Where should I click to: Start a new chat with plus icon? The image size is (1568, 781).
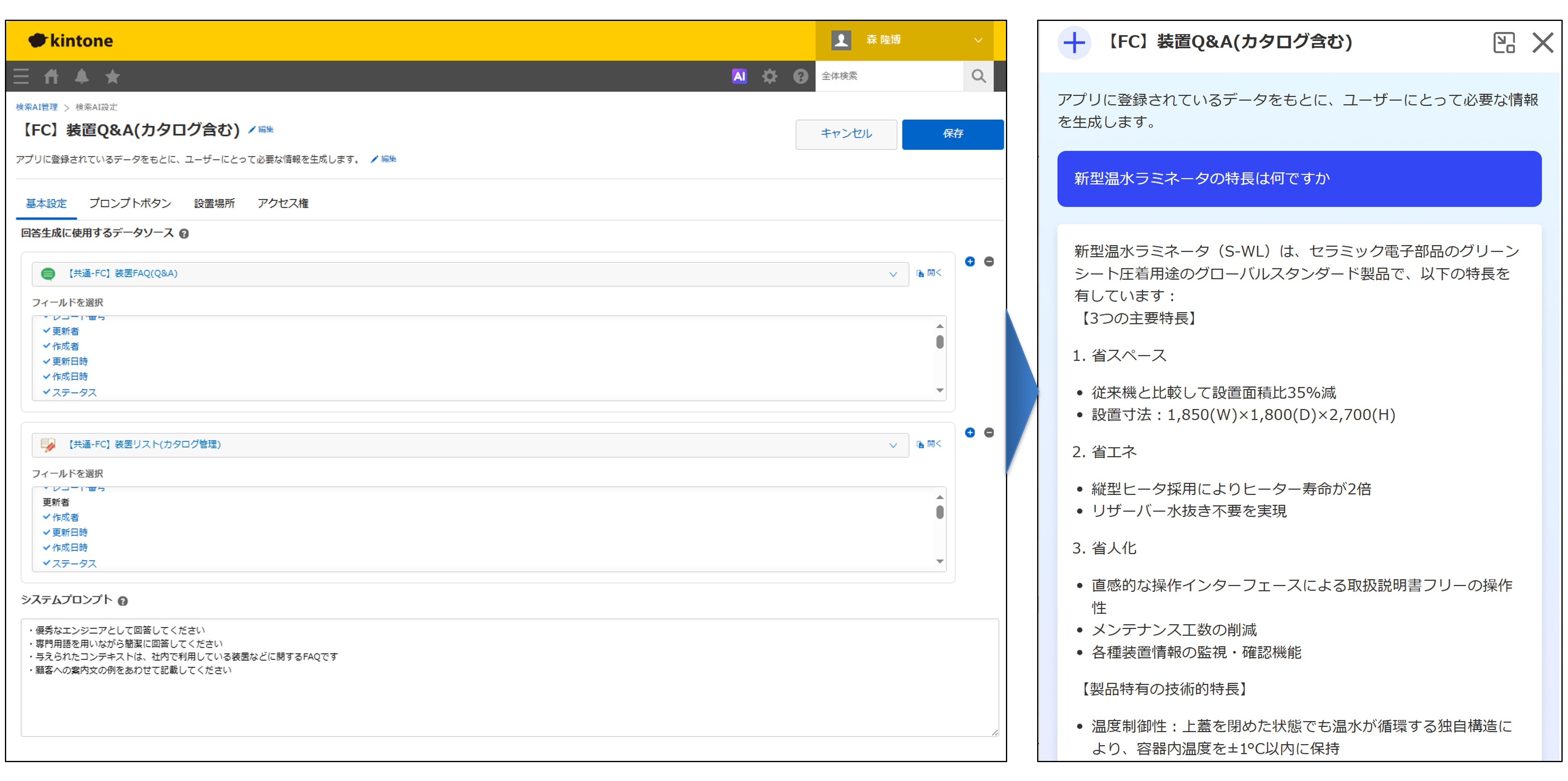pyautogui.click(x=1074, y=43)
